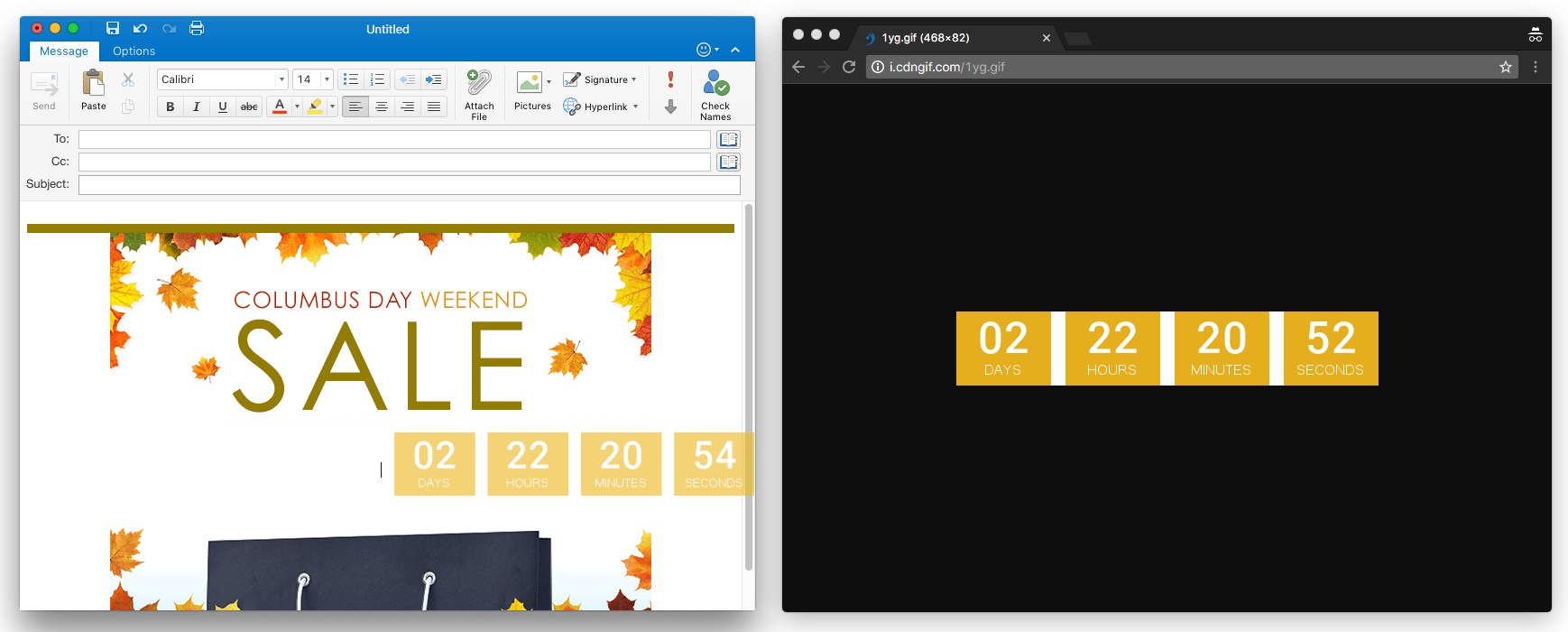Switch to the Options tab
Viewport: 1568px width, 632px height.
click(x=134, y=51)
